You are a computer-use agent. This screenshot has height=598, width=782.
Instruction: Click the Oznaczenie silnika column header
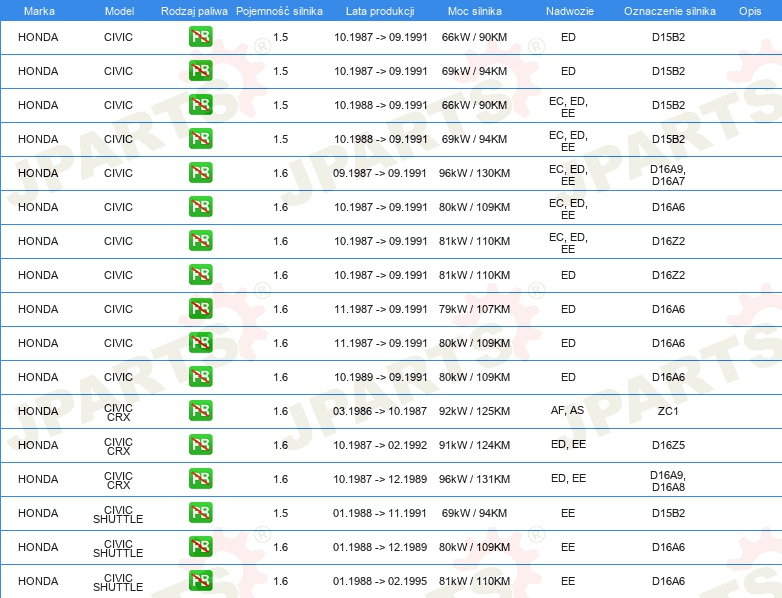669,11
